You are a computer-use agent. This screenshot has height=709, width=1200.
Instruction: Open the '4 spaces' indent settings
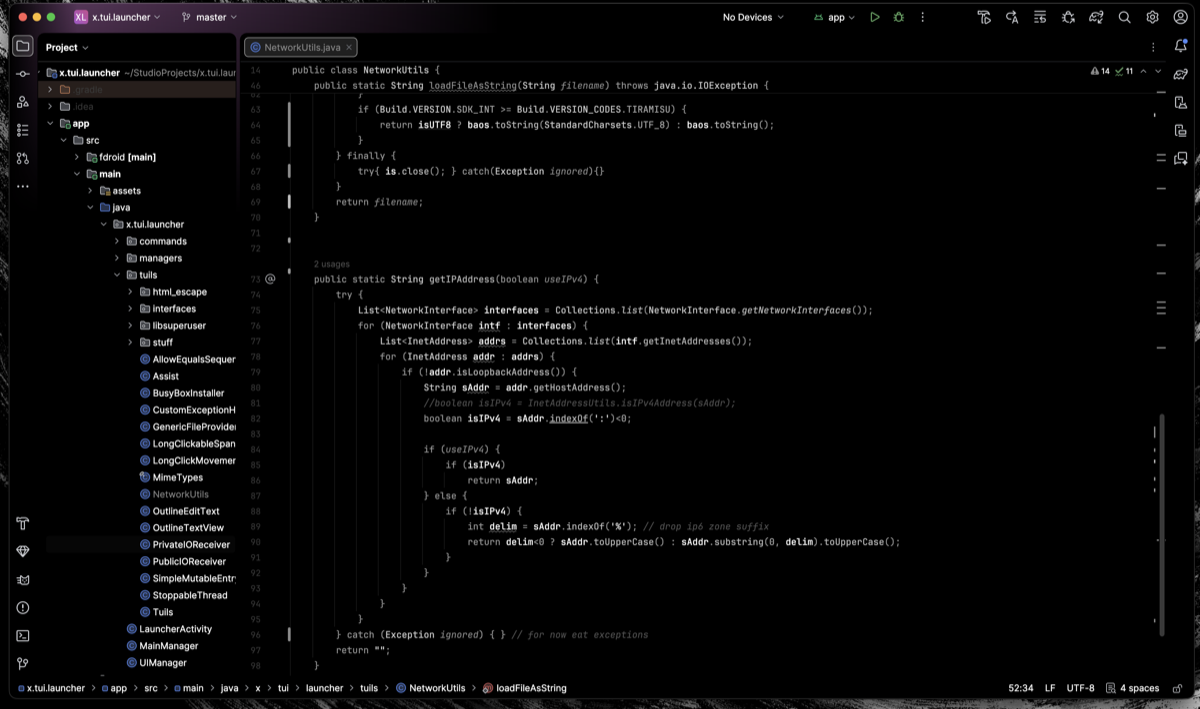1139,688
